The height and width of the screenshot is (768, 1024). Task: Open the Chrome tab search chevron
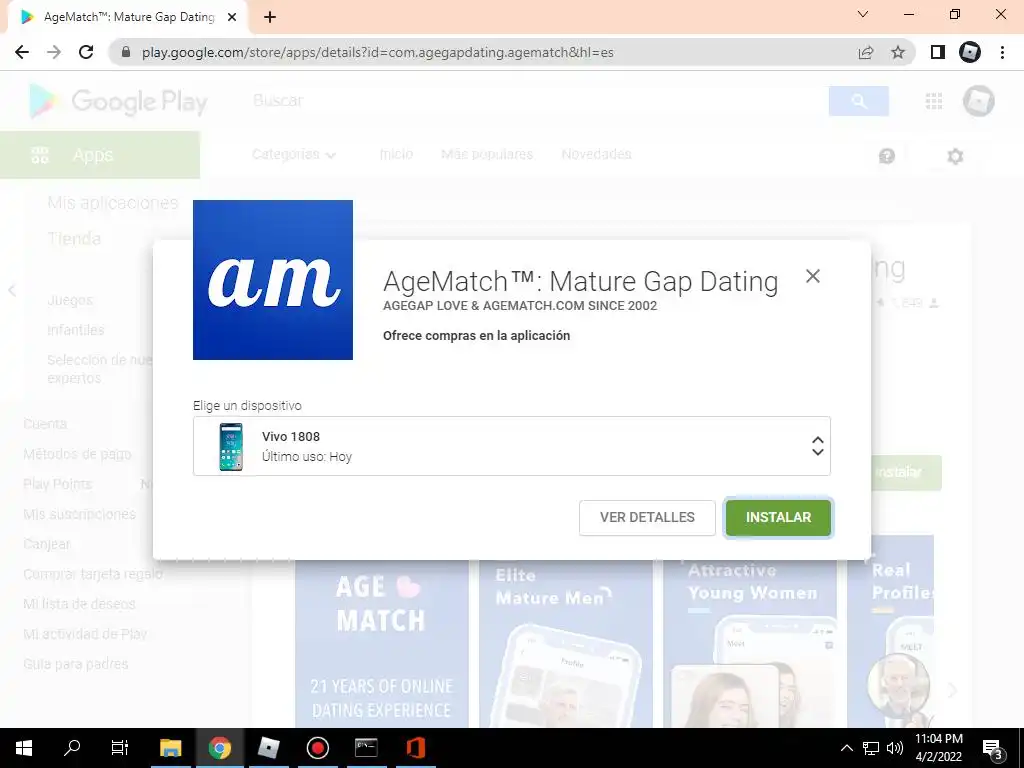[x=863, y=14]
